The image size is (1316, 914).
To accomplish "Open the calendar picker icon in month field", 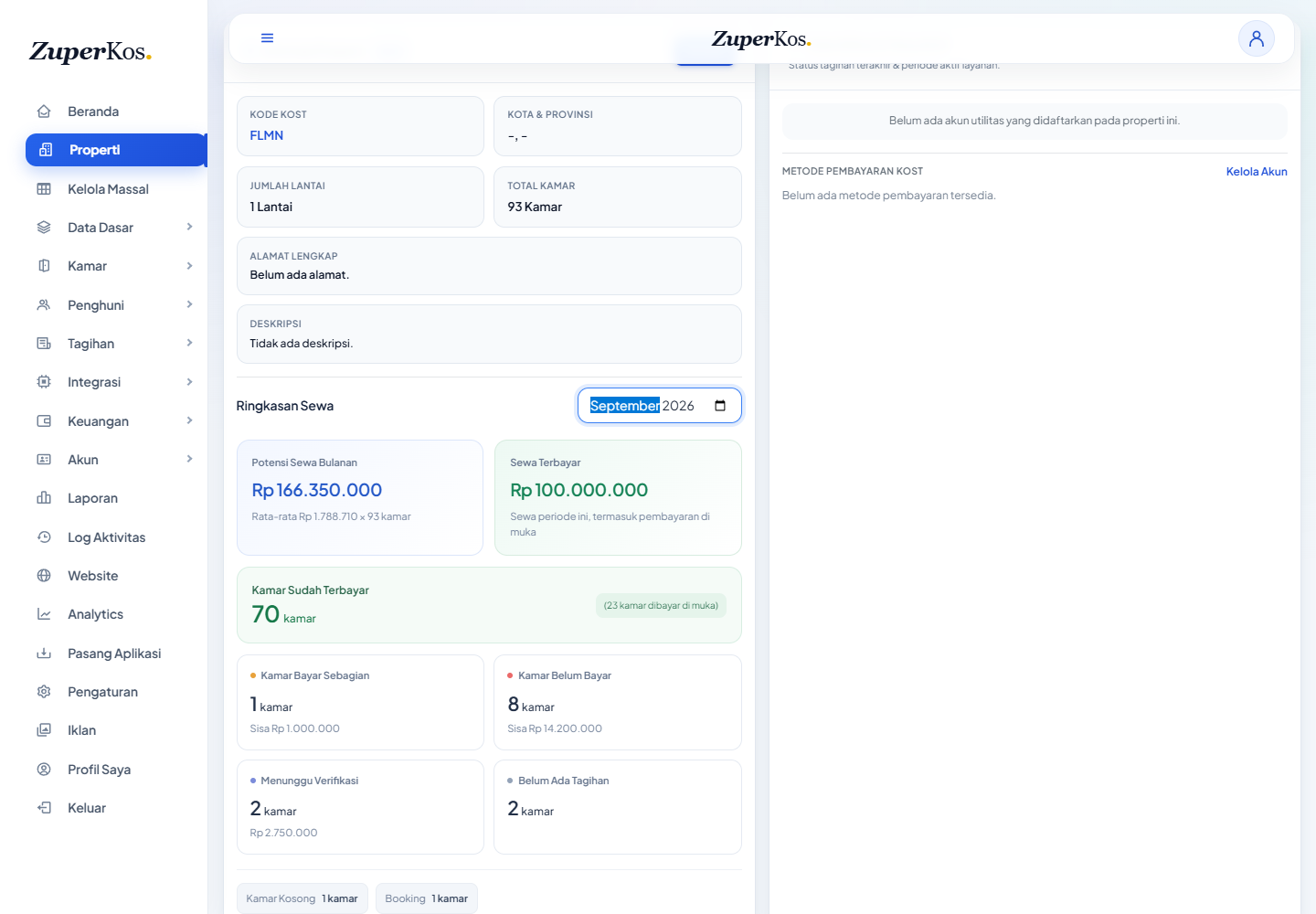I will tap(720, 406).
